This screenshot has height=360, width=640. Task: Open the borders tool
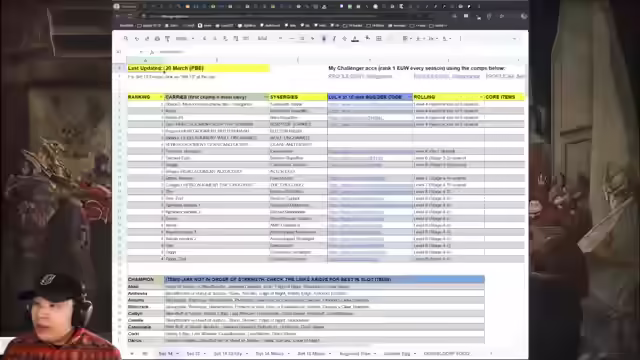pyautogui.click(x=378, y=38)
